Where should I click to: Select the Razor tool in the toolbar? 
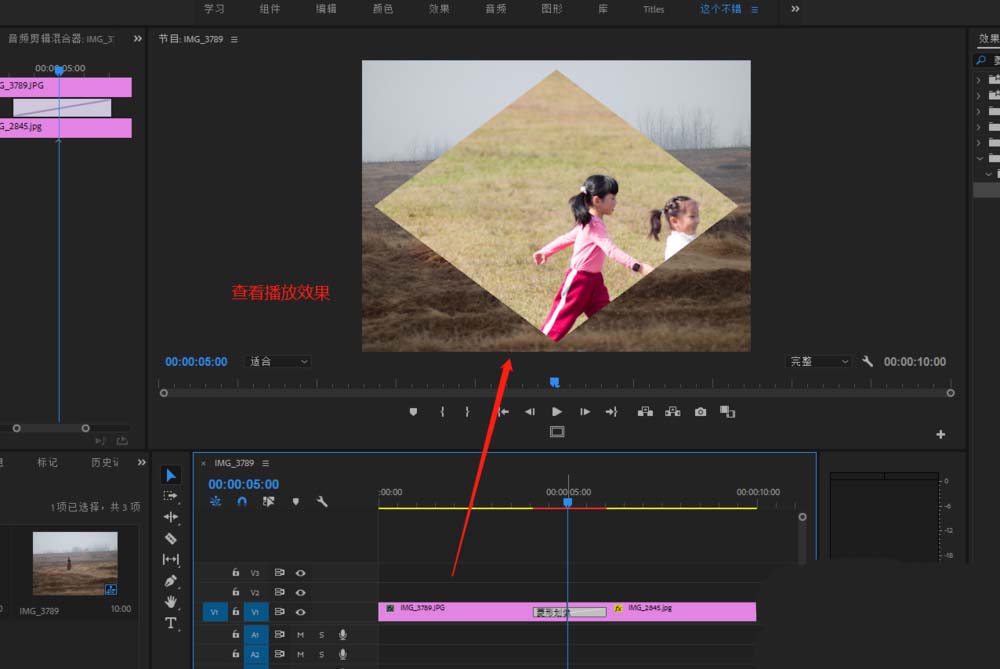point(171,538)
